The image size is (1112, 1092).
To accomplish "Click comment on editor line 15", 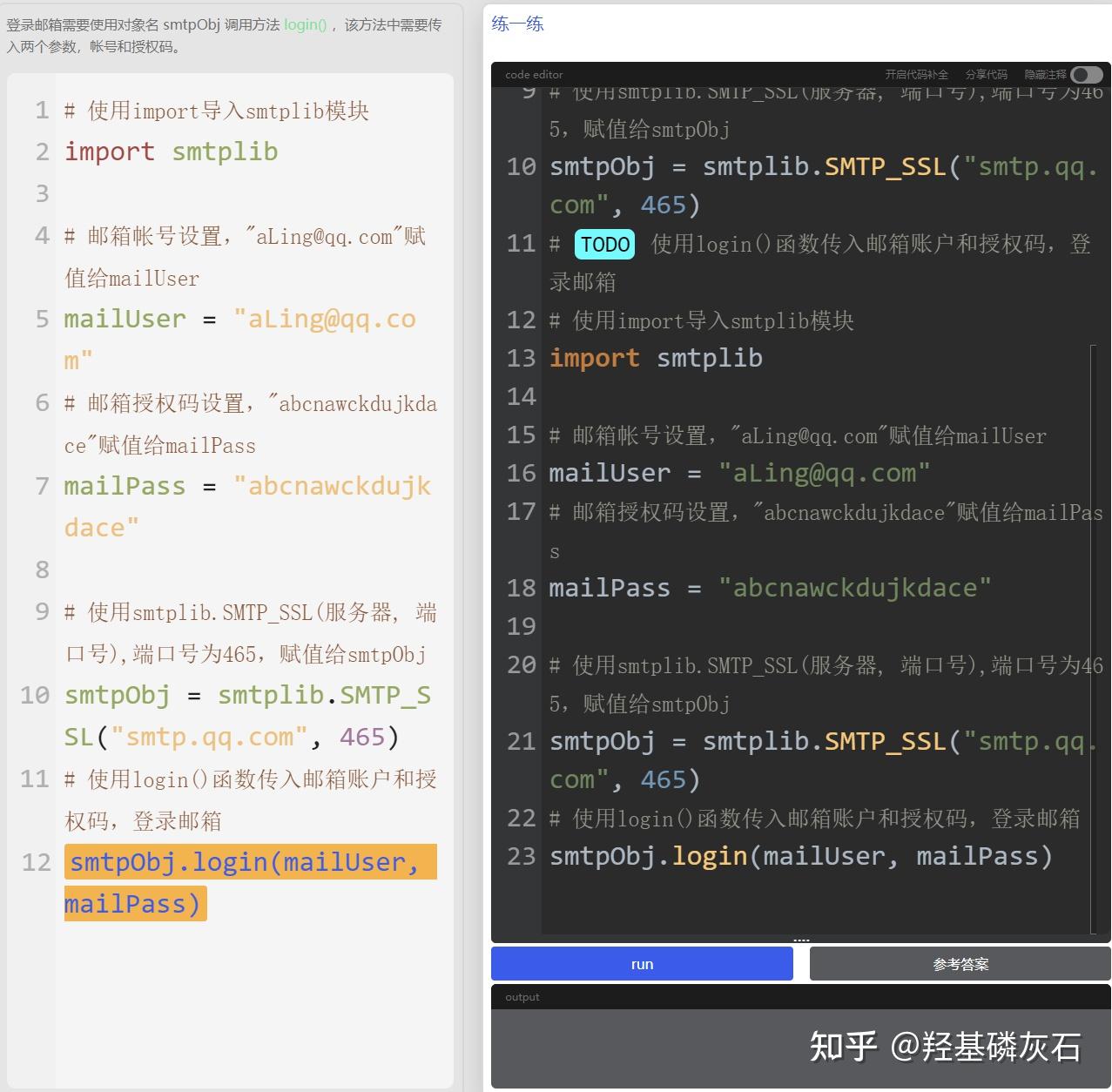I will (798, 435).
